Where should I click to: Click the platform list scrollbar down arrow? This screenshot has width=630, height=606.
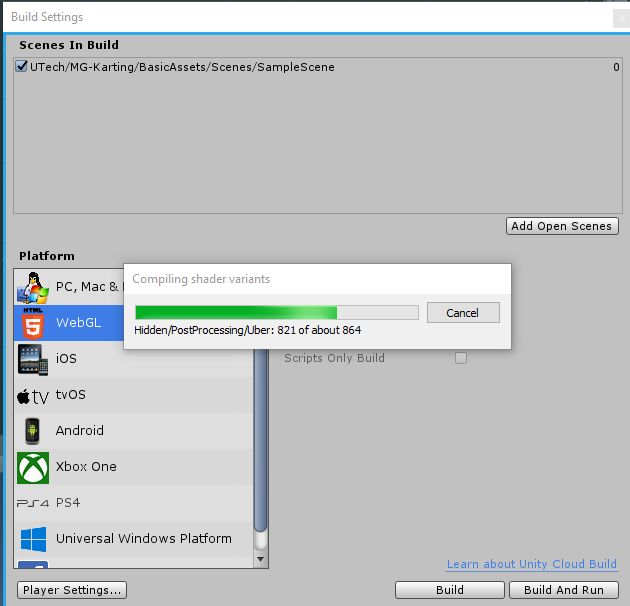coord(261,559)
